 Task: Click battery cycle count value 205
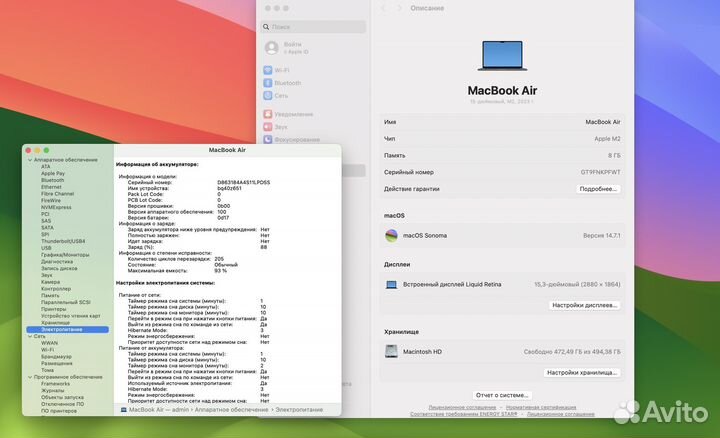(x=219, y=259)
